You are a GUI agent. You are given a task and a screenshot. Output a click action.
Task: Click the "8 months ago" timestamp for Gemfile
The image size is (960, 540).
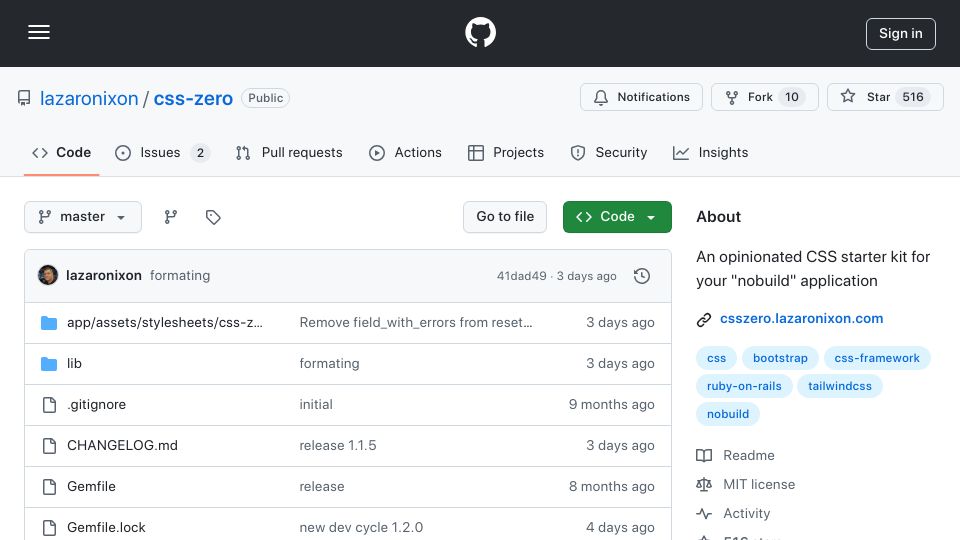(x=612, y=487)
